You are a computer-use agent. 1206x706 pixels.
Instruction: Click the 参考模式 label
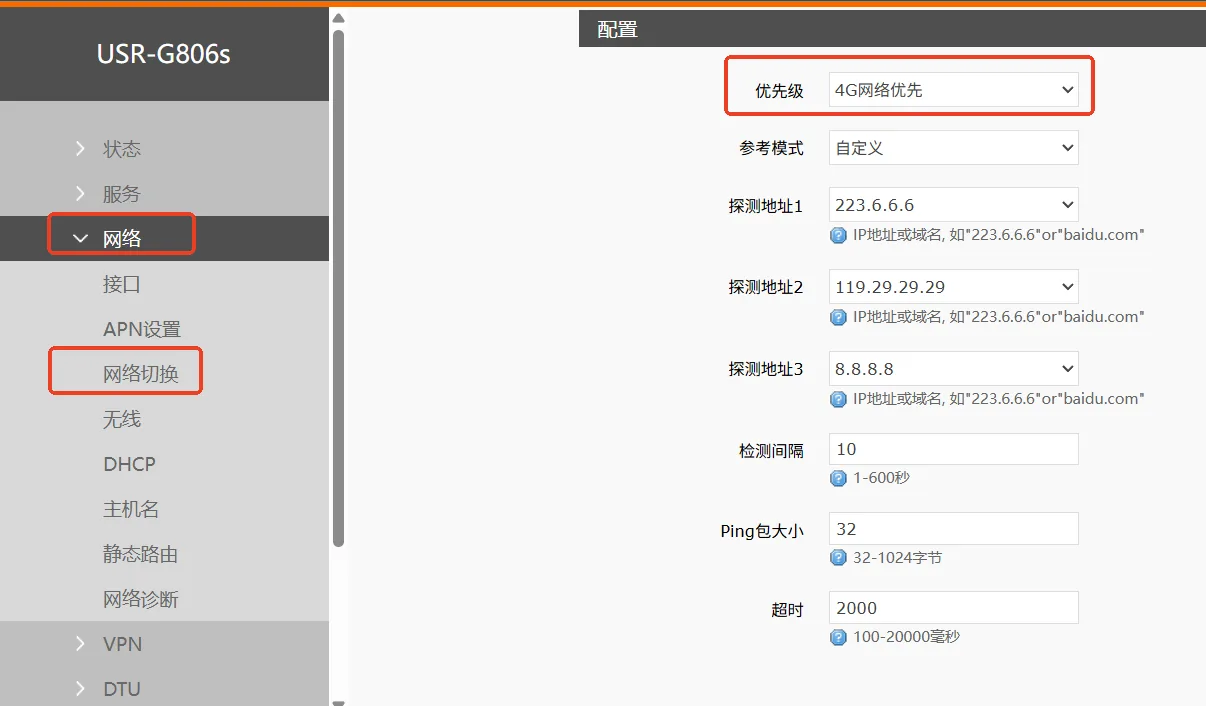771,148
